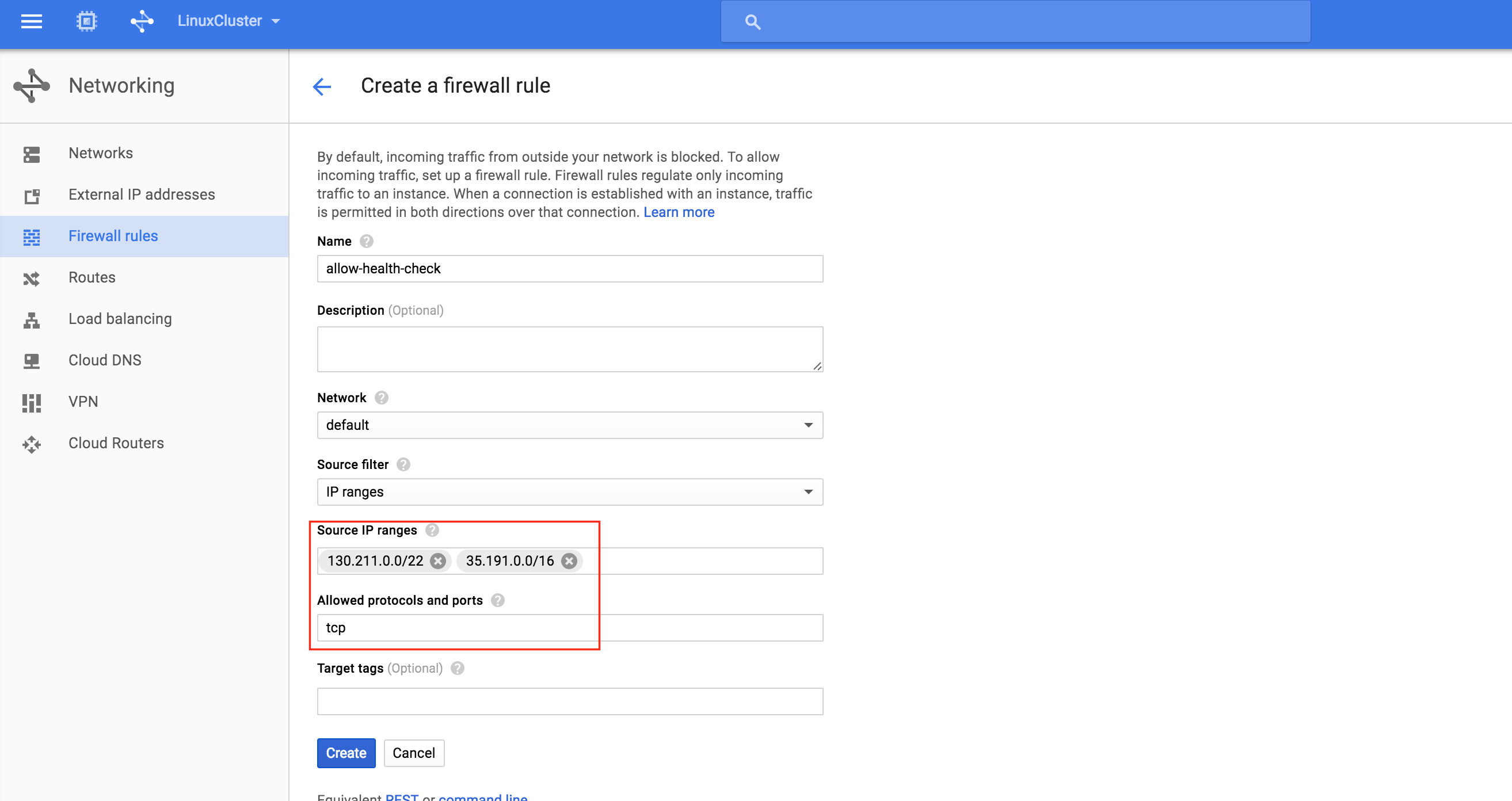The image size is (1512, 801).
Task: Click the Load balancing icon
Action: pos(32,320)
